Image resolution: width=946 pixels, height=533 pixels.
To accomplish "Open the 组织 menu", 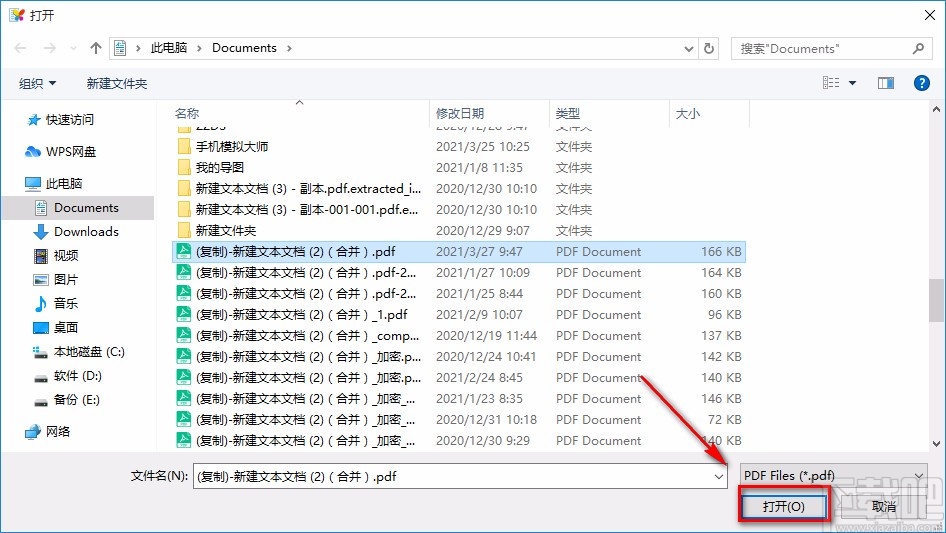I will click(x=37, y=83).
